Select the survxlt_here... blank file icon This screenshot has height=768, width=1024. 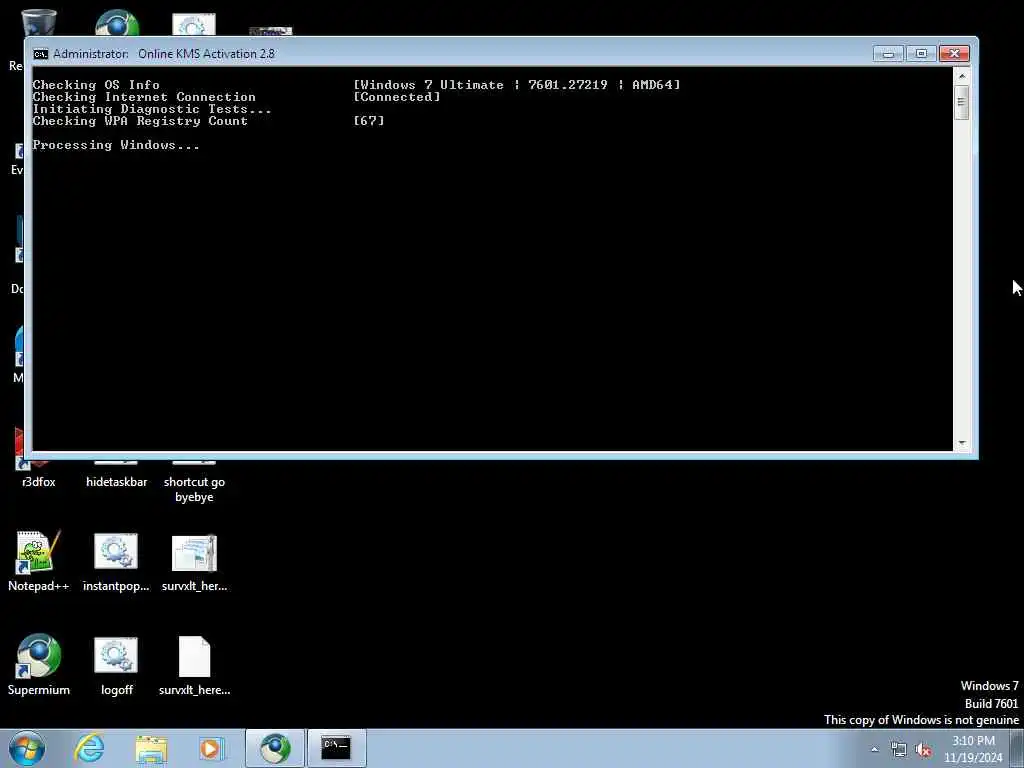(x=195, y=665)
